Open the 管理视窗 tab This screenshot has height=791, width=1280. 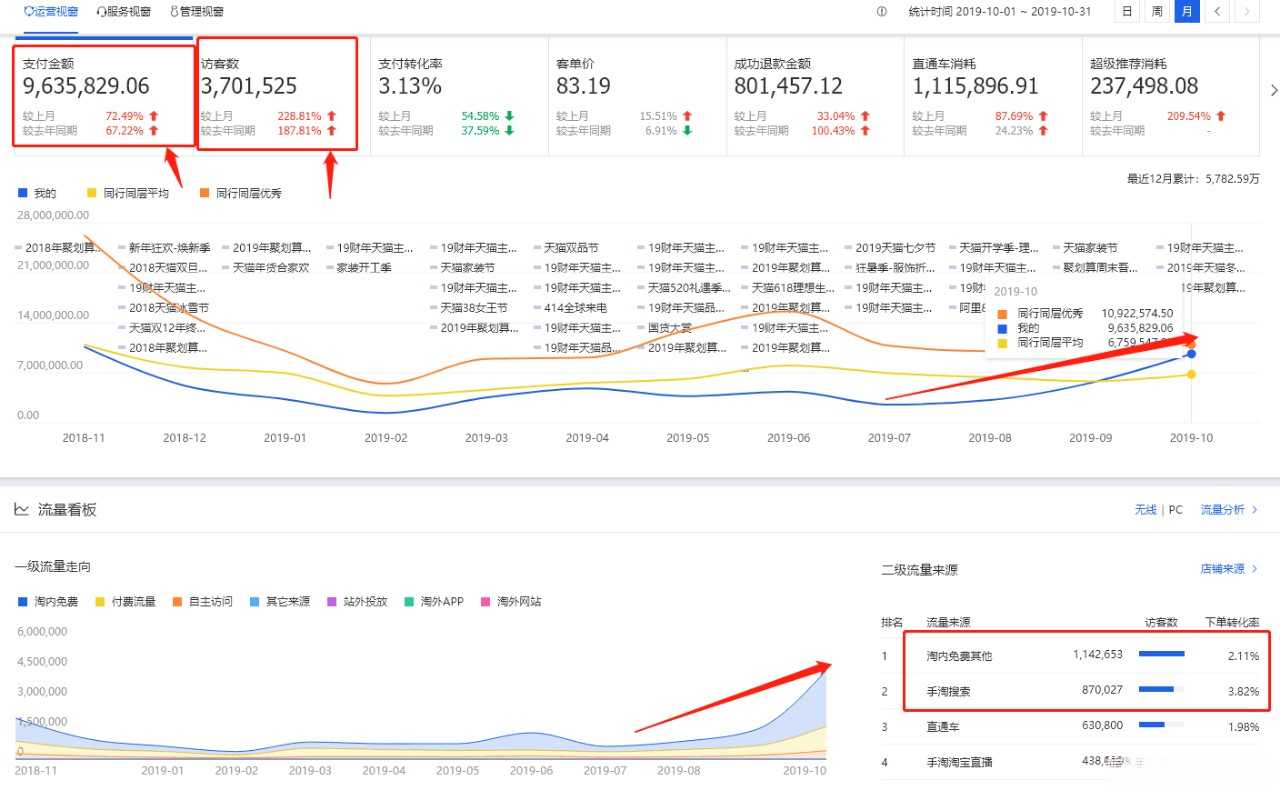196,12
